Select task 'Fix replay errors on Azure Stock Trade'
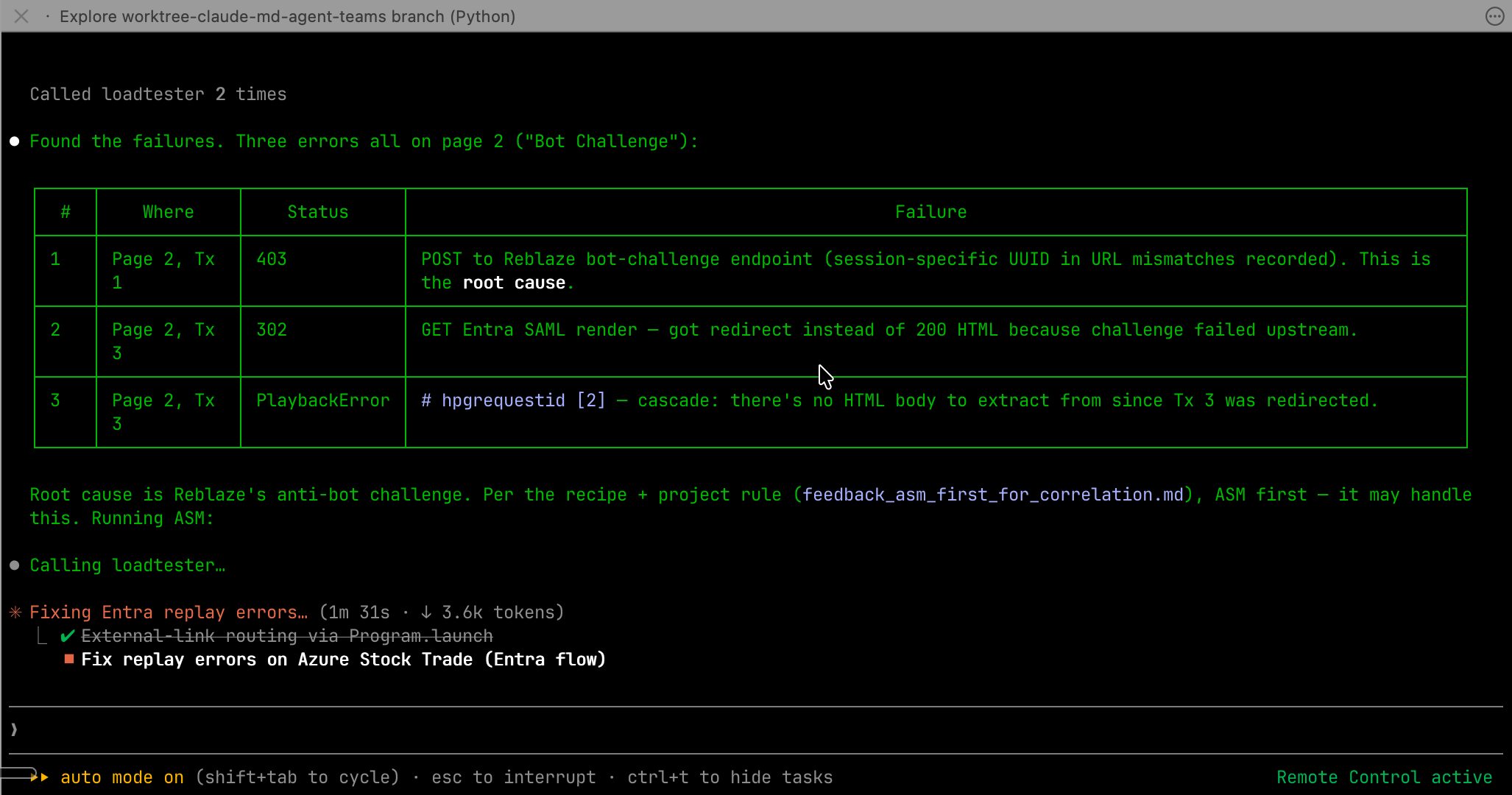The height and width of the screenshot is (795, 1512). pyautogui.click(x=343, y=660)
